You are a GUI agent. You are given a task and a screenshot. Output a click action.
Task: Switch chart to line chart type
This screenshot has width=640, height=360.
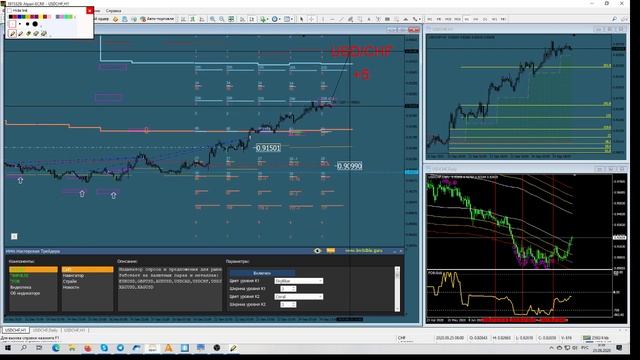click(x=202, y=19)
